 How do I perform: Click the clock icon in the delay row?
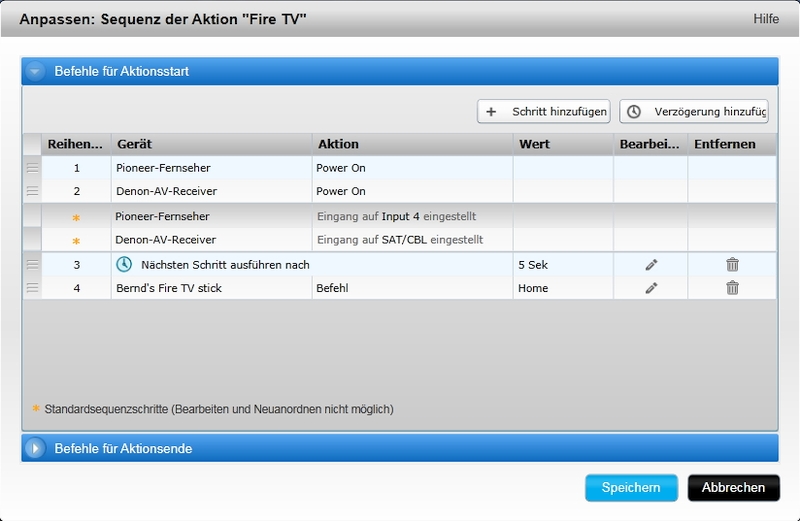[124, 265]
